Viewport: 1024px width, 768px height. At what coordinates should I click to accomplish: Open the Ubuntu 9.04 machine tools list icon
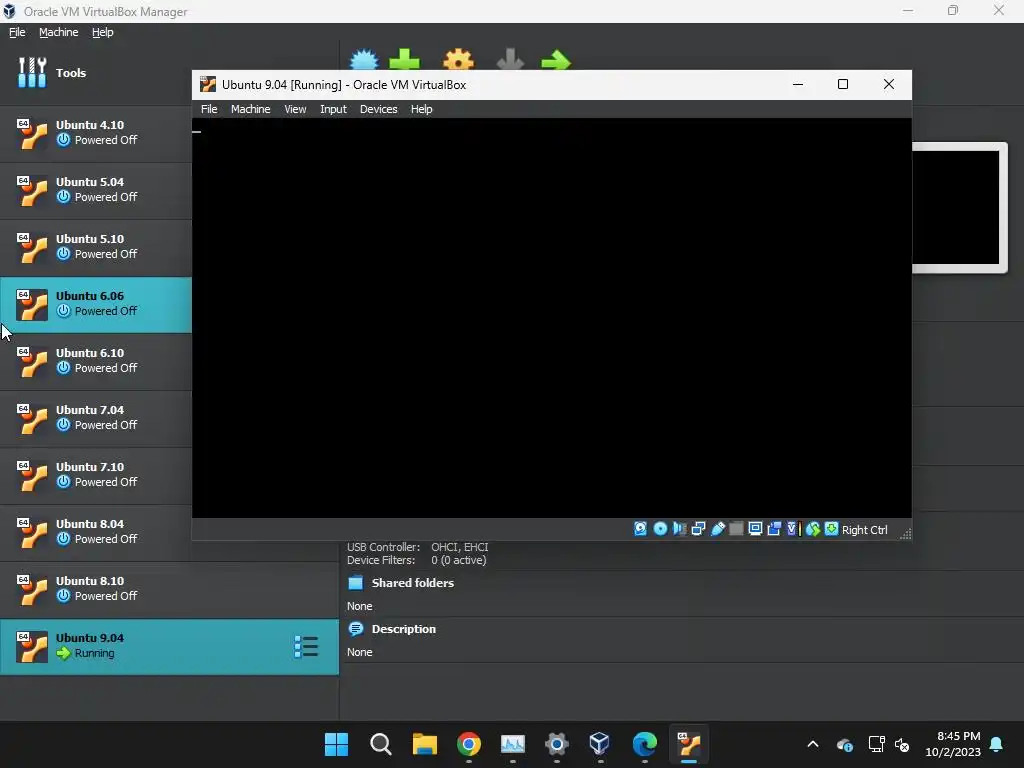[306, 647]
